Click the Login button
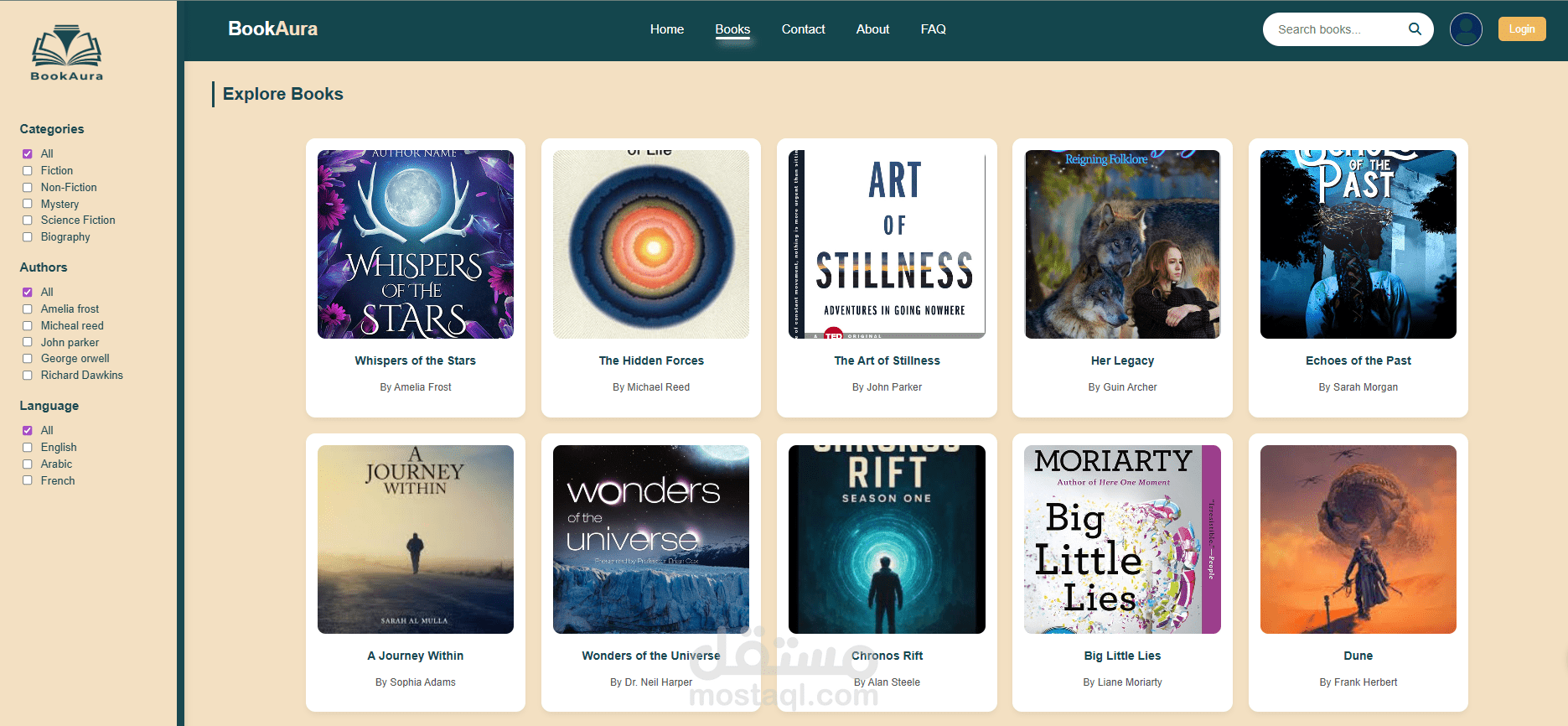 point(1522,29)
